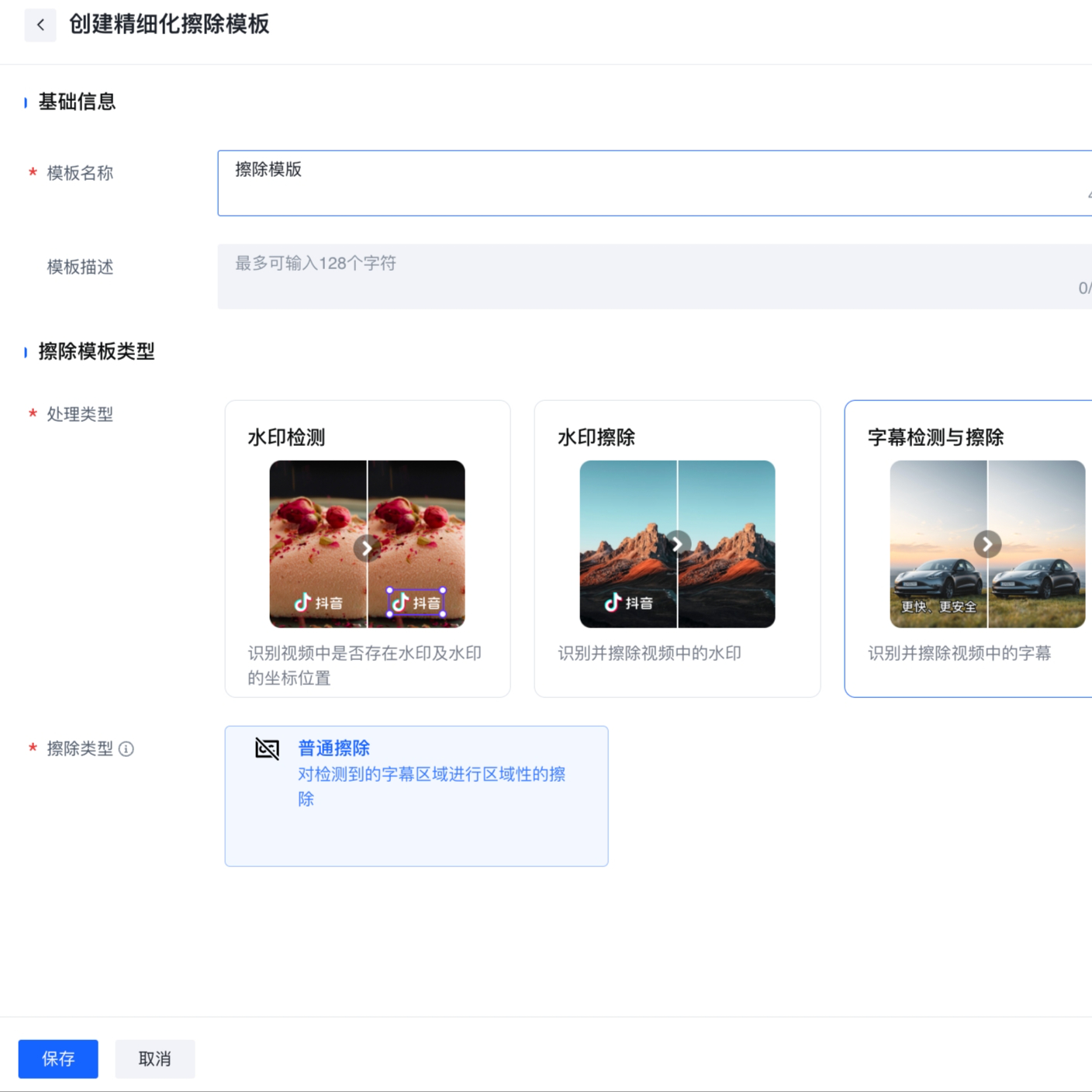Focus the 模板名称 input field
The height and width of the screenshot is (1092, 1092).
tap(651, 183)
